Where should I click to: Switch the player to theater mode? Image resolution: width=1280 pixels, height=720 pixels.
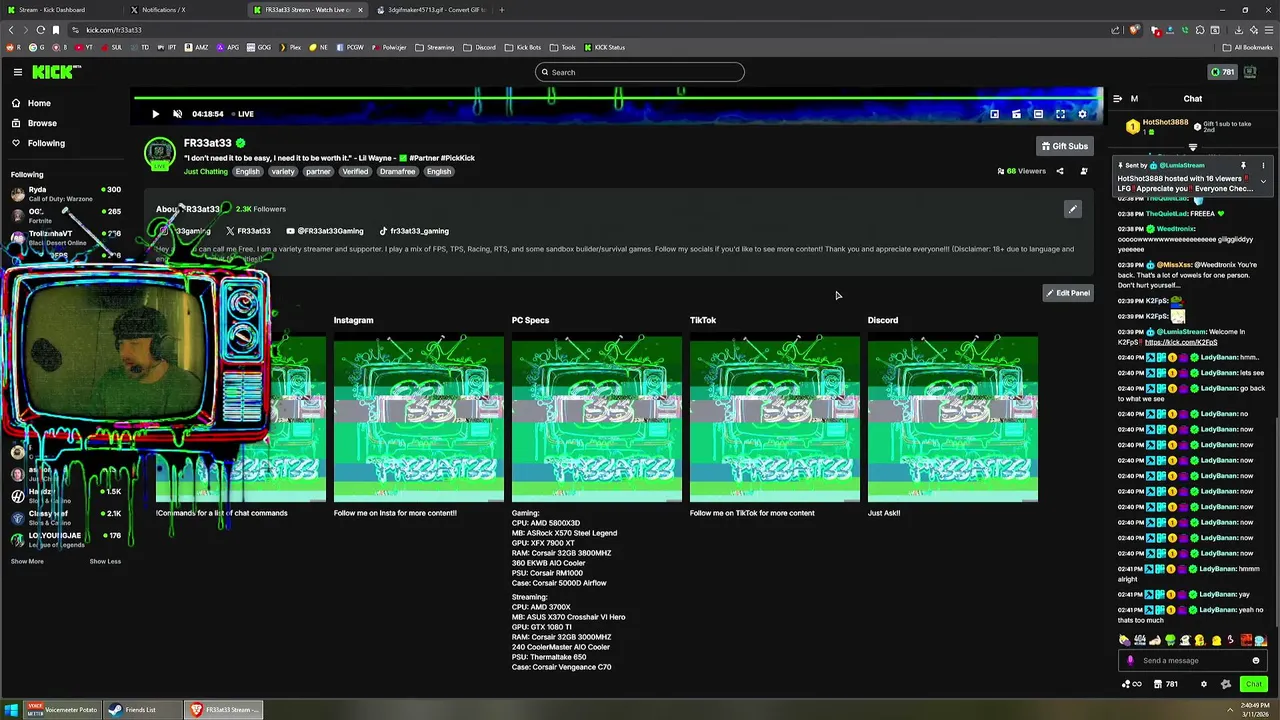pos(1038,114)
